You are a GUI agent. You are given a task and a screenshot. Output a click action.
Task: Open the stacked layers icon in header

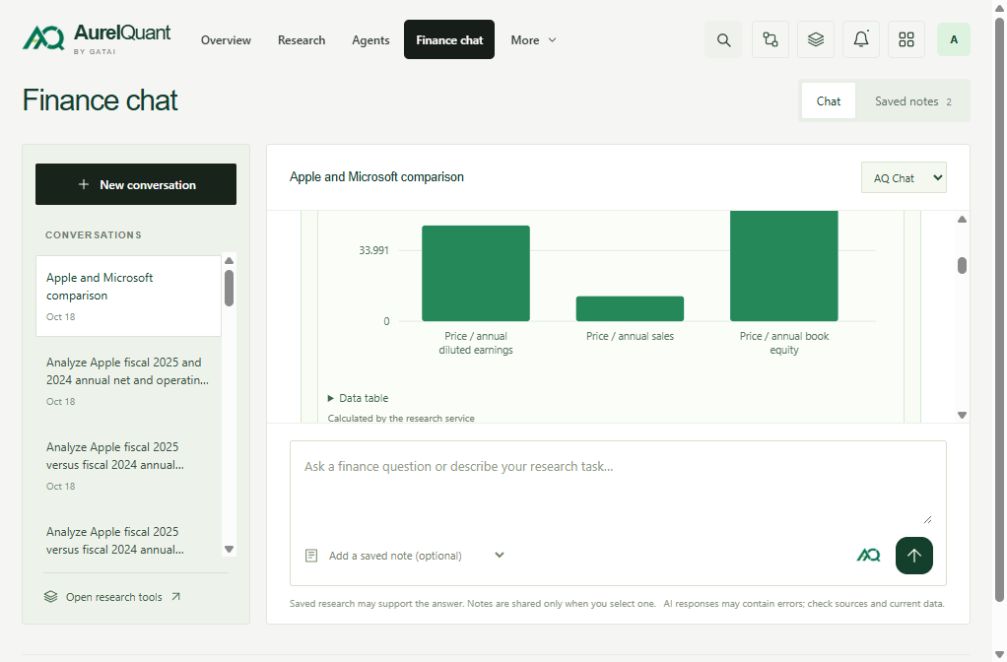(816, 40)
